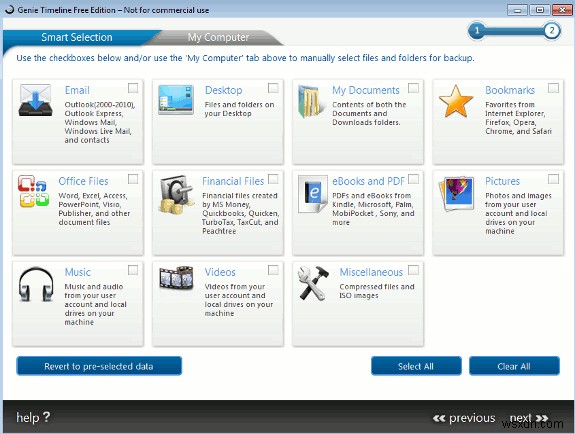Click the Music headphones icon
The height and width of the screenshot is (434, 575).
(36, 284)
